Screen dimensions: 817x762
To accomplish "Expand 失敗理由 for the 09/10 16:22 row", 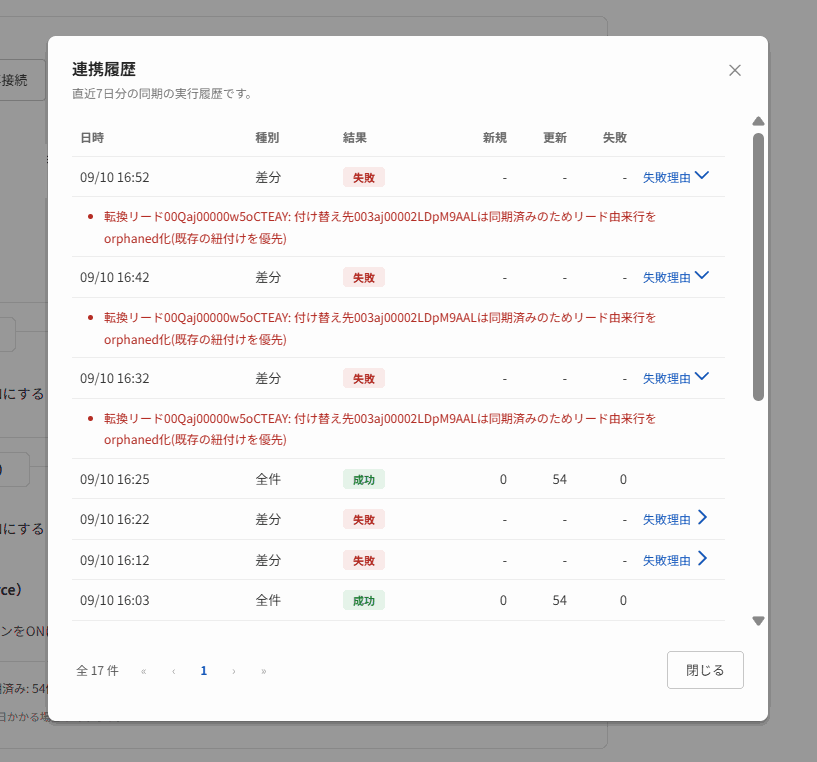I will (x=675, y=519).
